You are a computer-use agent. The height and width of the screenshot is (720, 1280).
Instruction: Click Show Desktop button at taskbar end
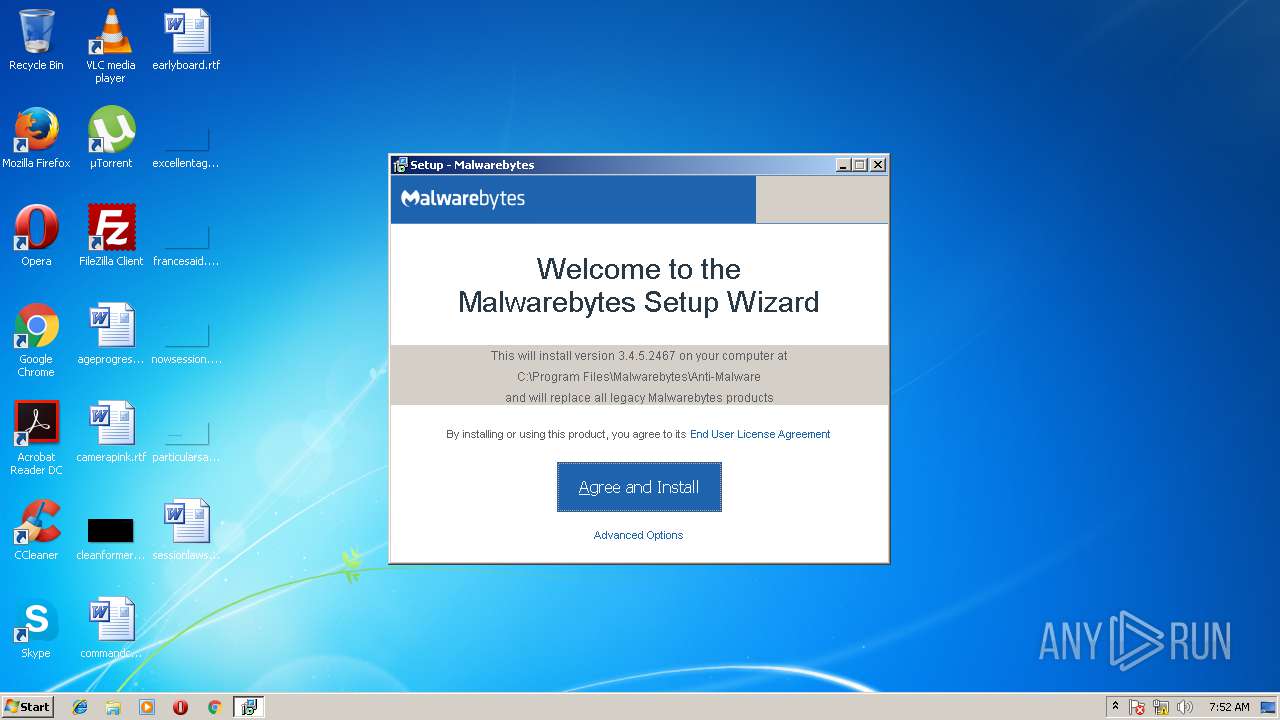point(1270,707)
